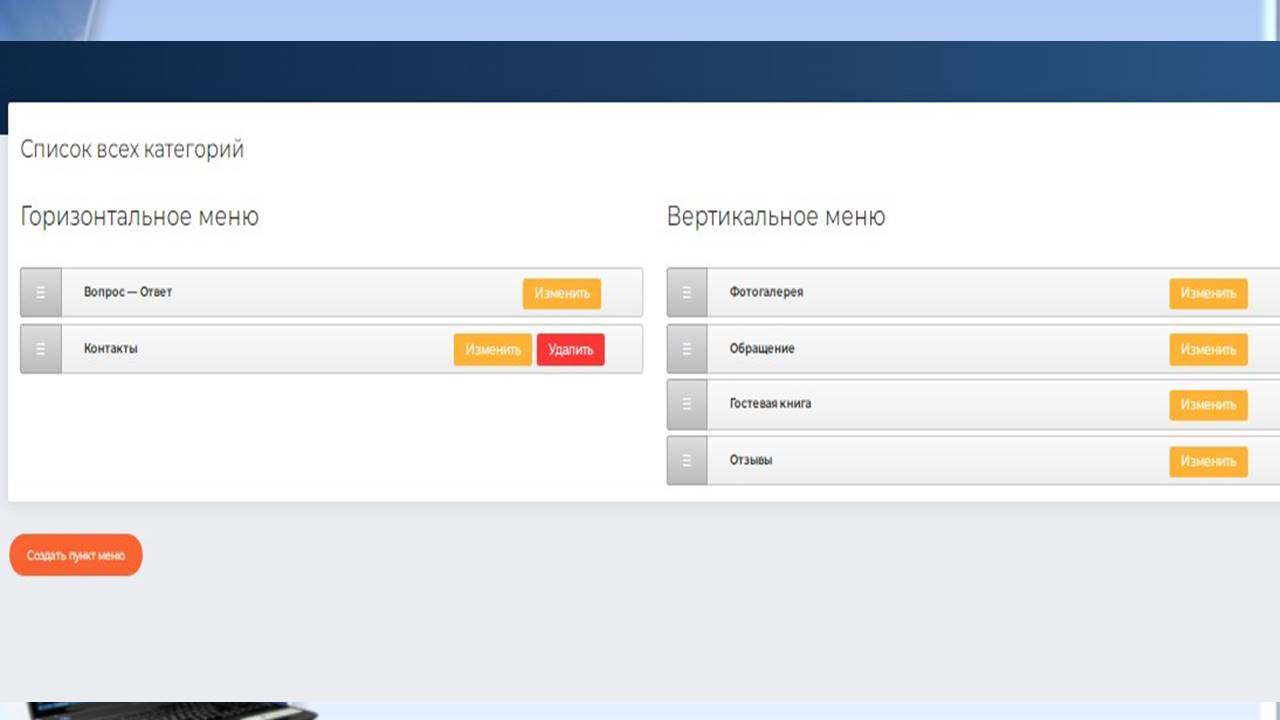1280x720 pixels.
Task: Click the drag handle icon for Отзывы
Action: 687,461
